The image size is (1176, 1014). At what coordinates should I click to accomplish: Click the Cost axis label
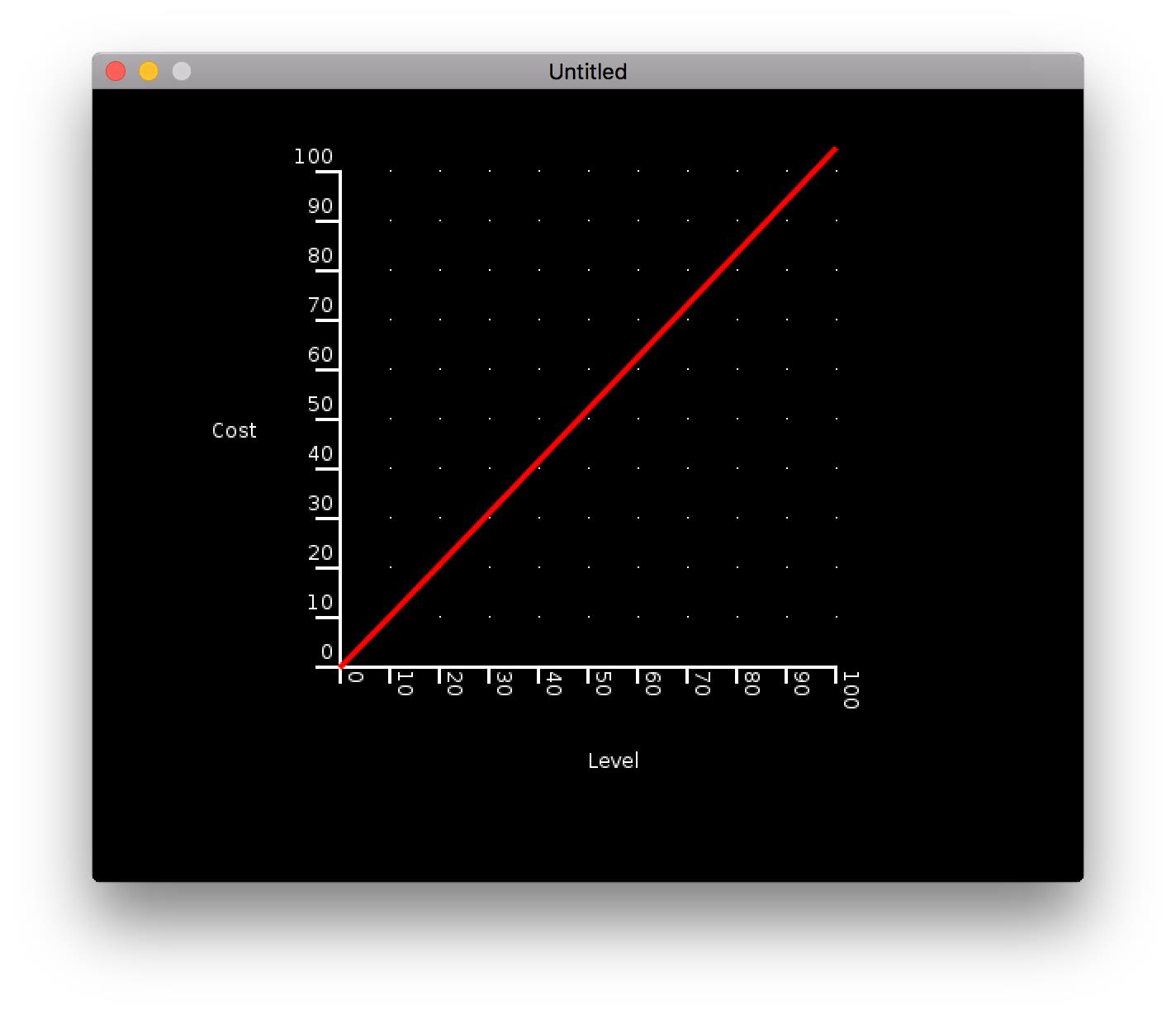tap(235, 430)
